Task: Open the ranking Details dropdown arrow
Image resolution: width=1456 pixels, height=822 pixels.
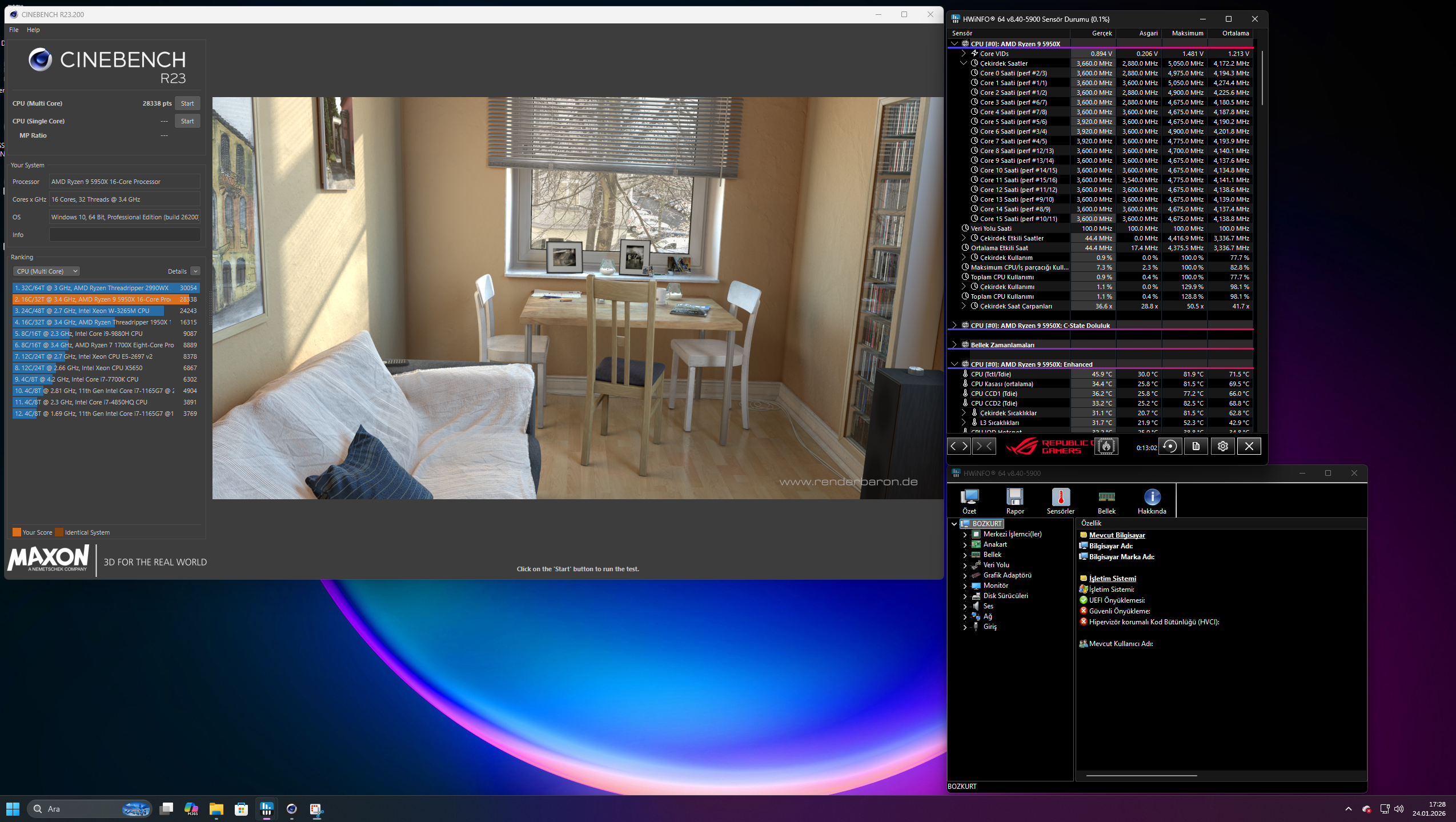Action: [195, 271]
